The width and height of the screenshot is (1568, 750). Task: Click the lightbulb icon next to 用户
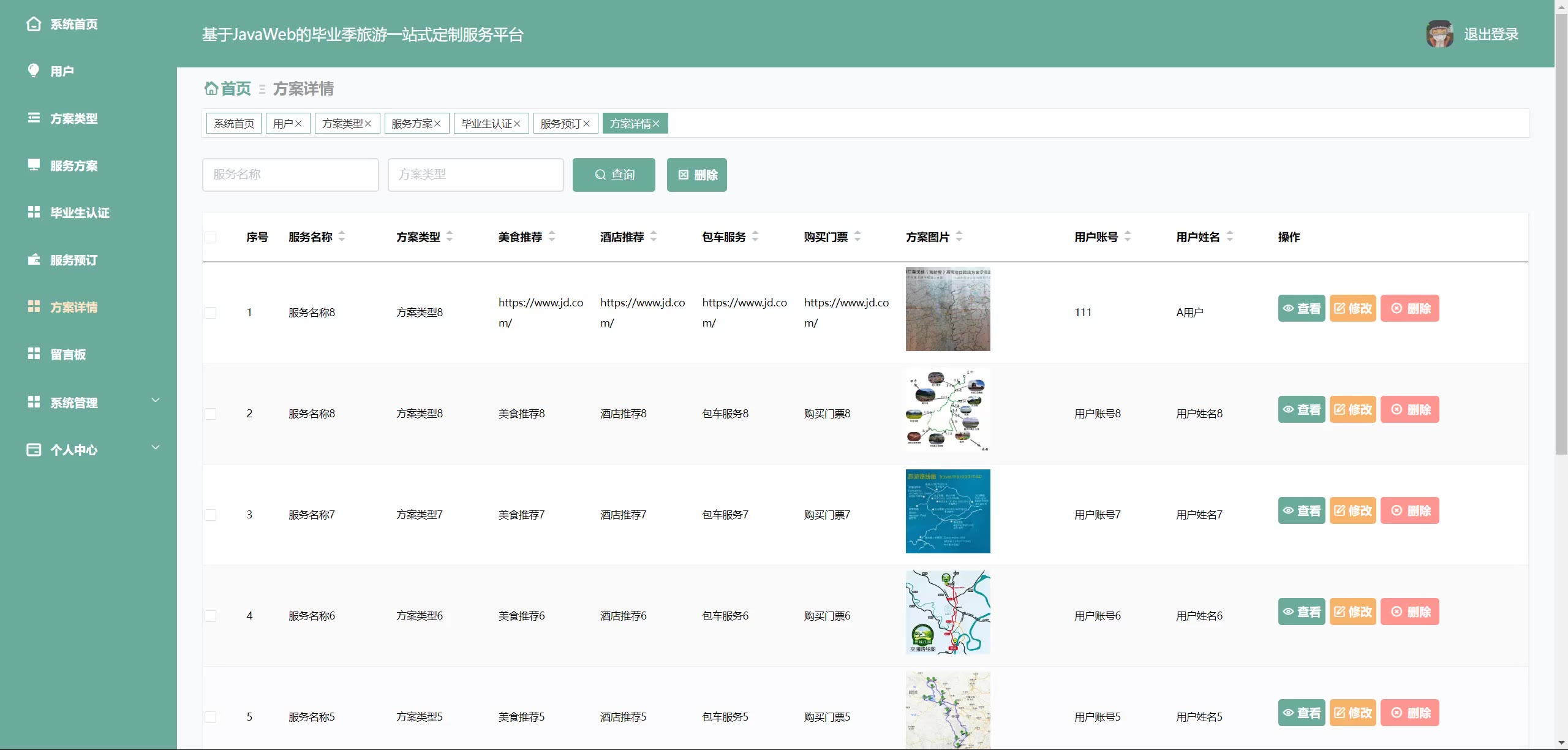[x=34, y=70]
